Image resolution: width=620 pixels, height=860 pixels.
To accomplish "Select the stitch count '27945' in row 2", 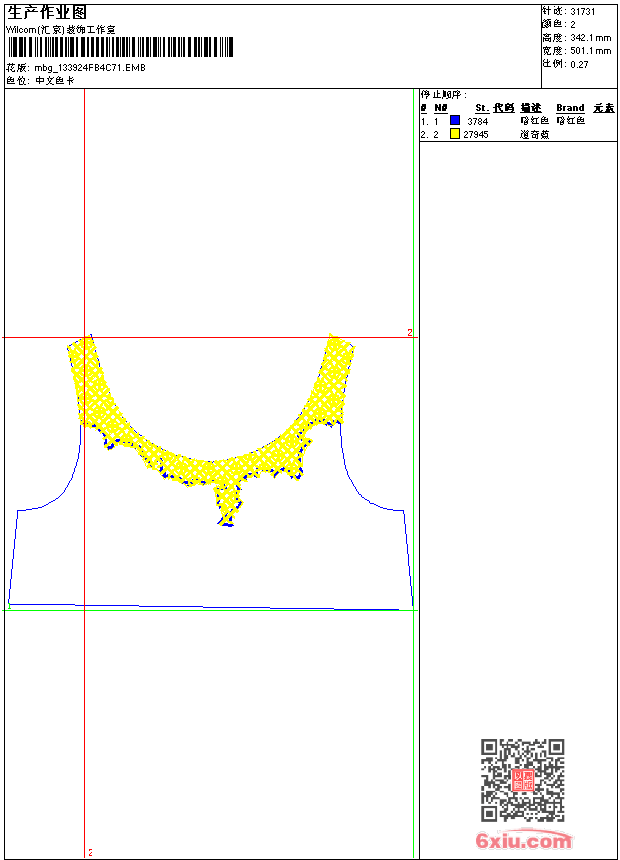I will (476, 134).
